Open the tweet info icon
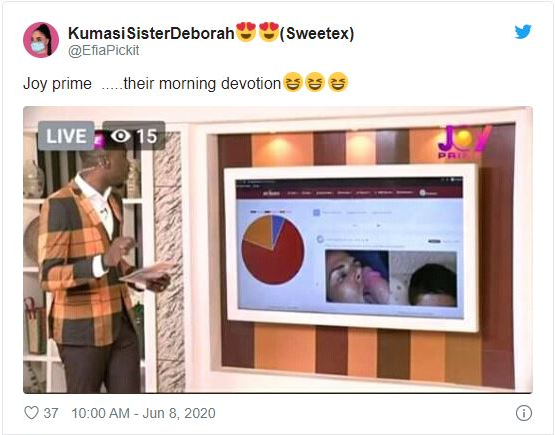The width and height of the screenshot is (555, 435). (x=523, y=413)
